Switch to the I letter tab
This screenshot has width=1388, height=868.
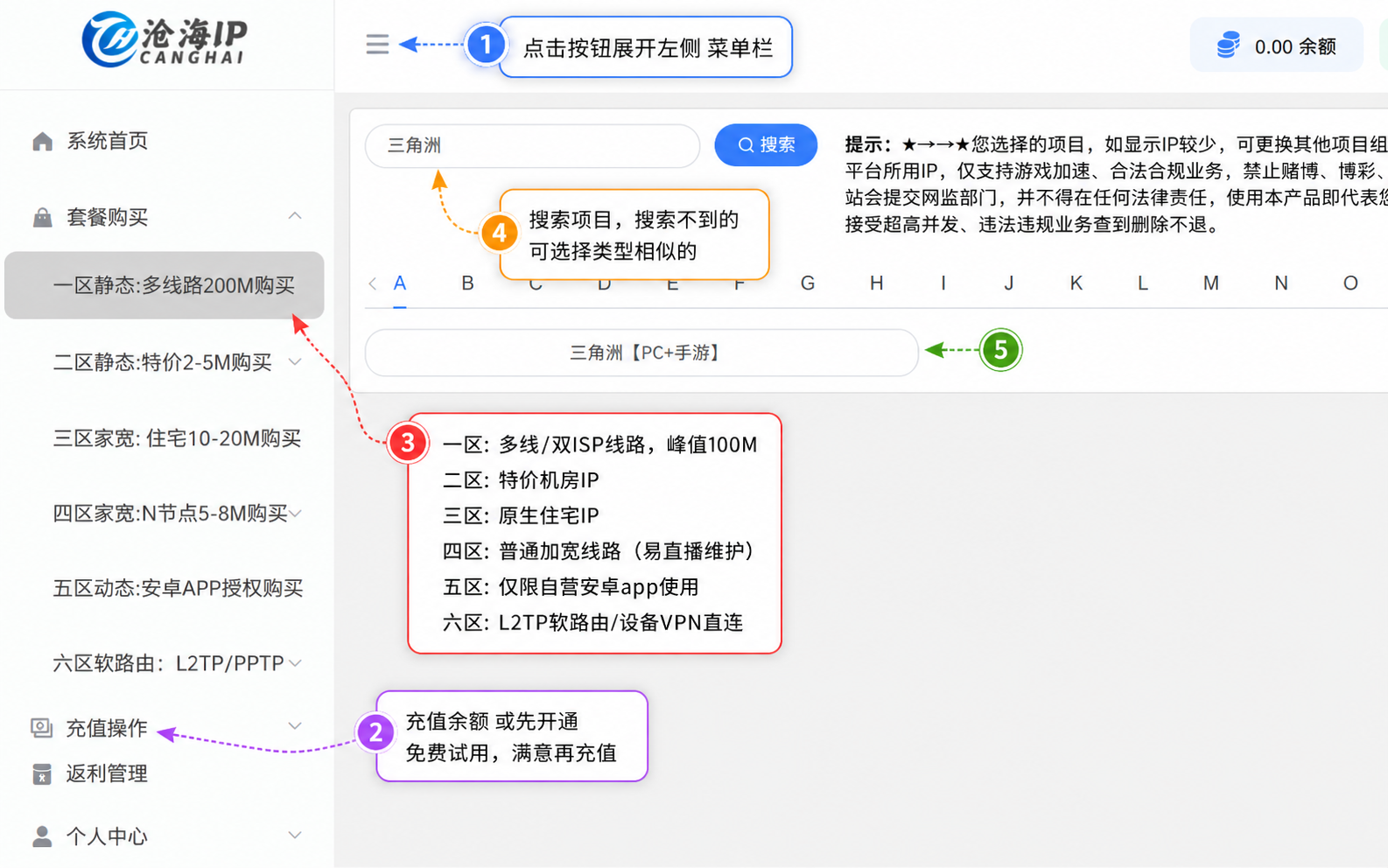pyautogui.click(x=943, y=283)
